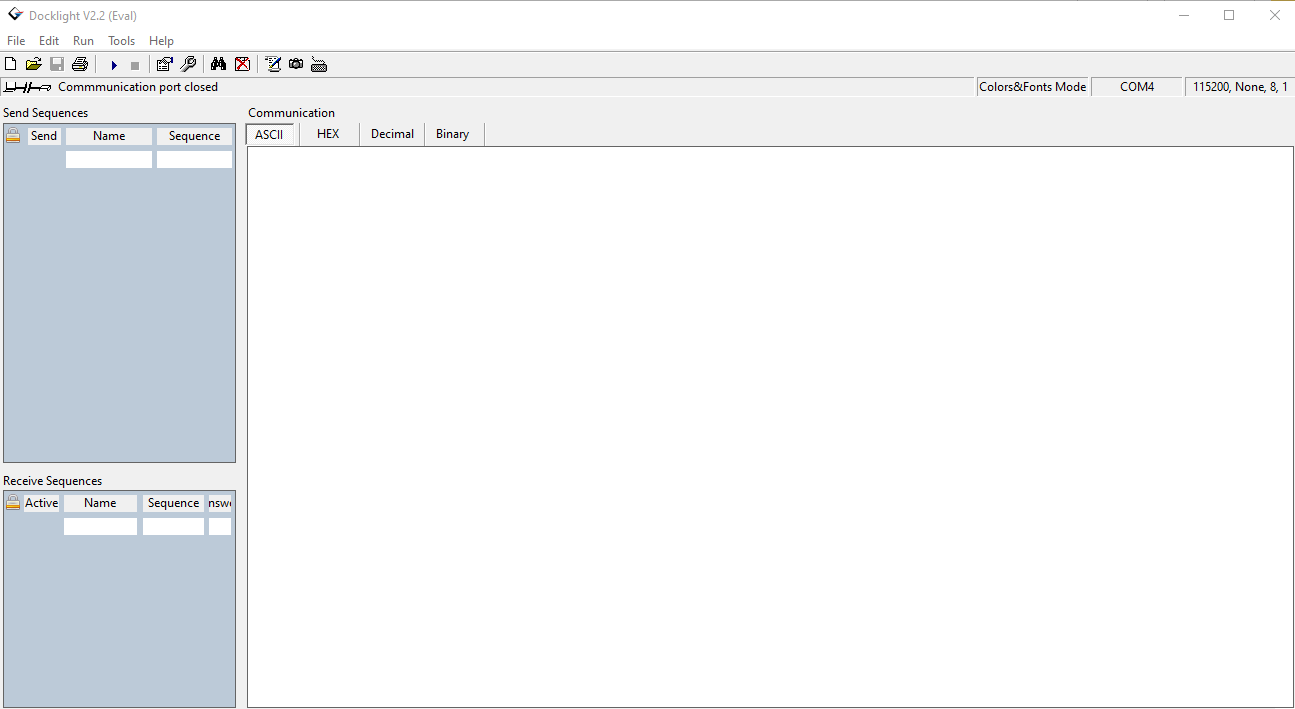Image resolution: width=1295 pixels, height=709 pixels.
Task: Clear communication window via red X icon
Action: 242,63
